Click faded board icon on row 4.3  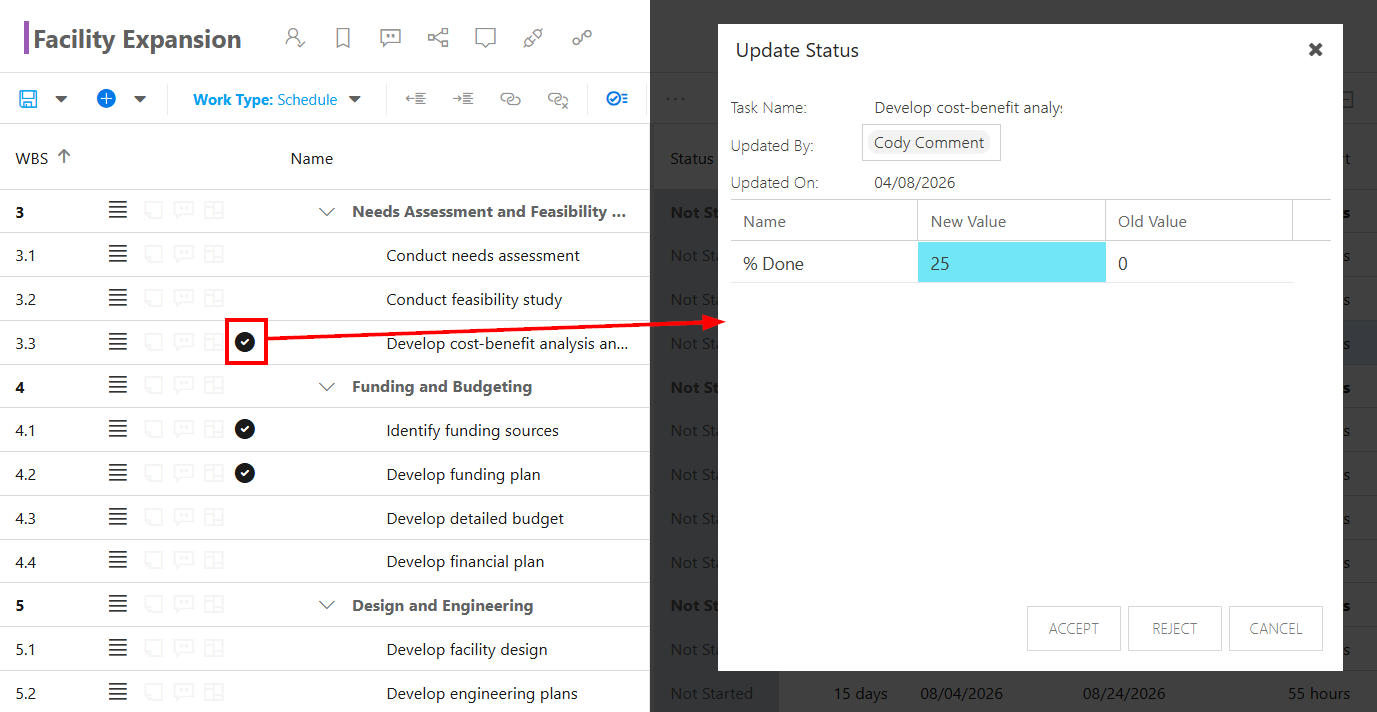214,517
